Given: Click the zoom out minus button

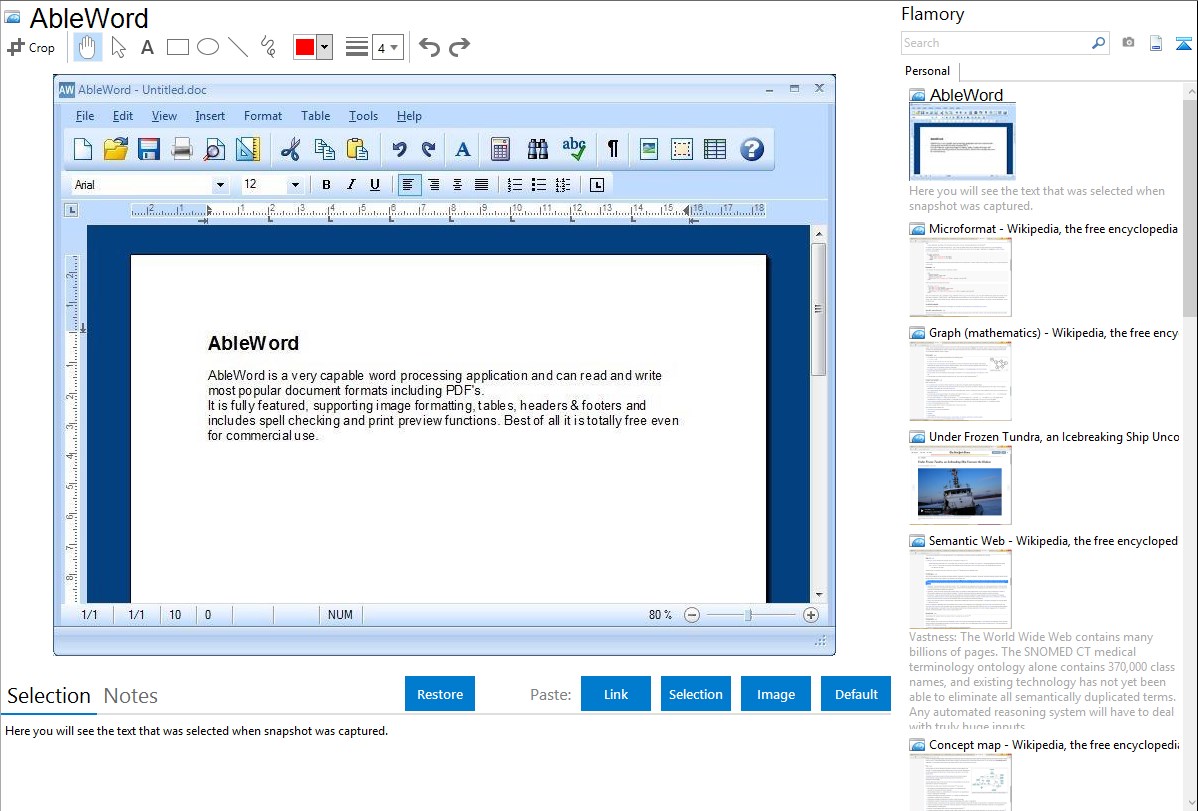Looking at the screenshot, I should pos(691,615).
